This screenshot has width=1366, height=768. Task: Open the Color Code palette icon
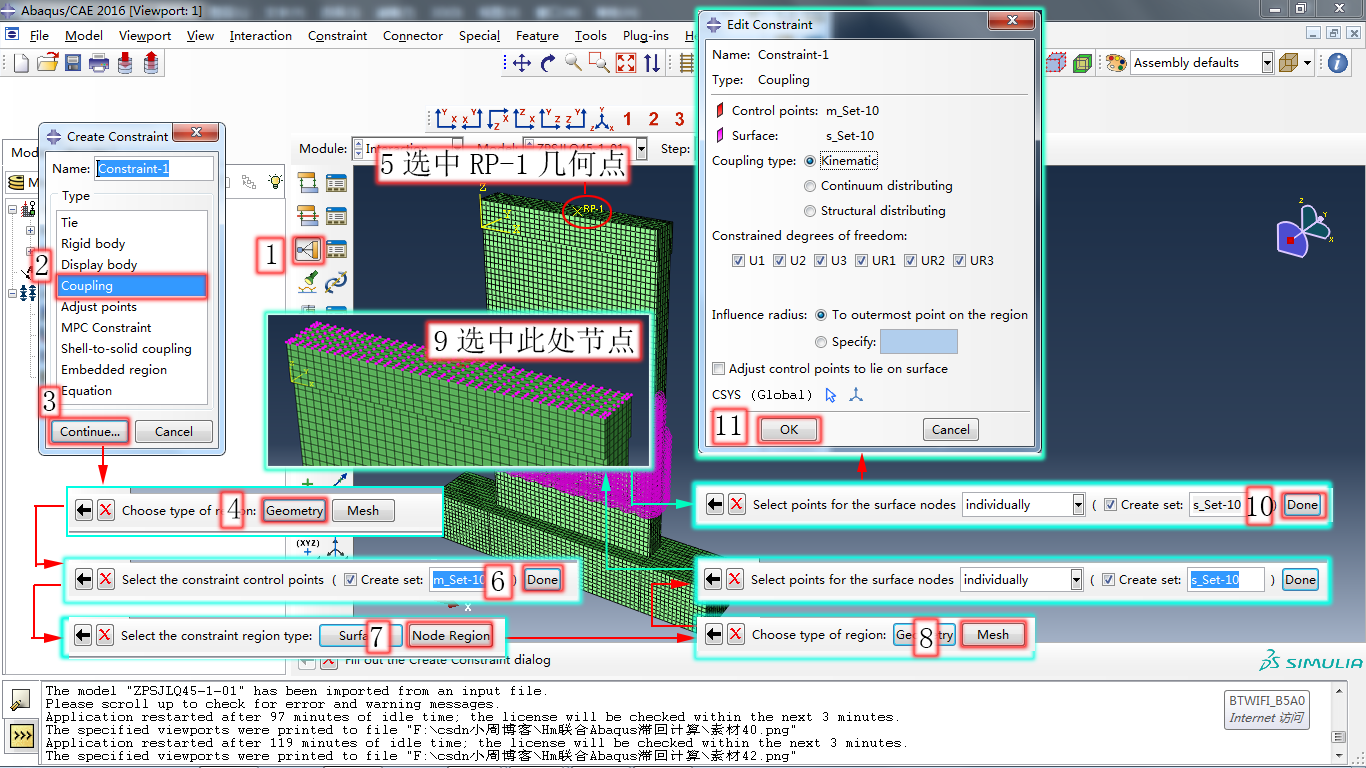pos(1115,63)
